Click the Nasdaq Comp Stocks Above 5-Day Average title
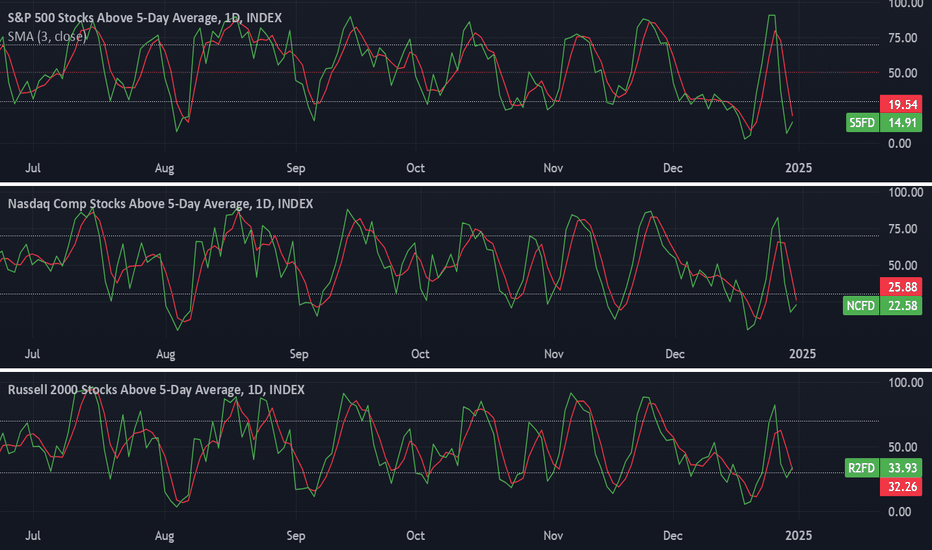Image resolution: width=932 pixels, height=550 pixels. coord(160,203)
